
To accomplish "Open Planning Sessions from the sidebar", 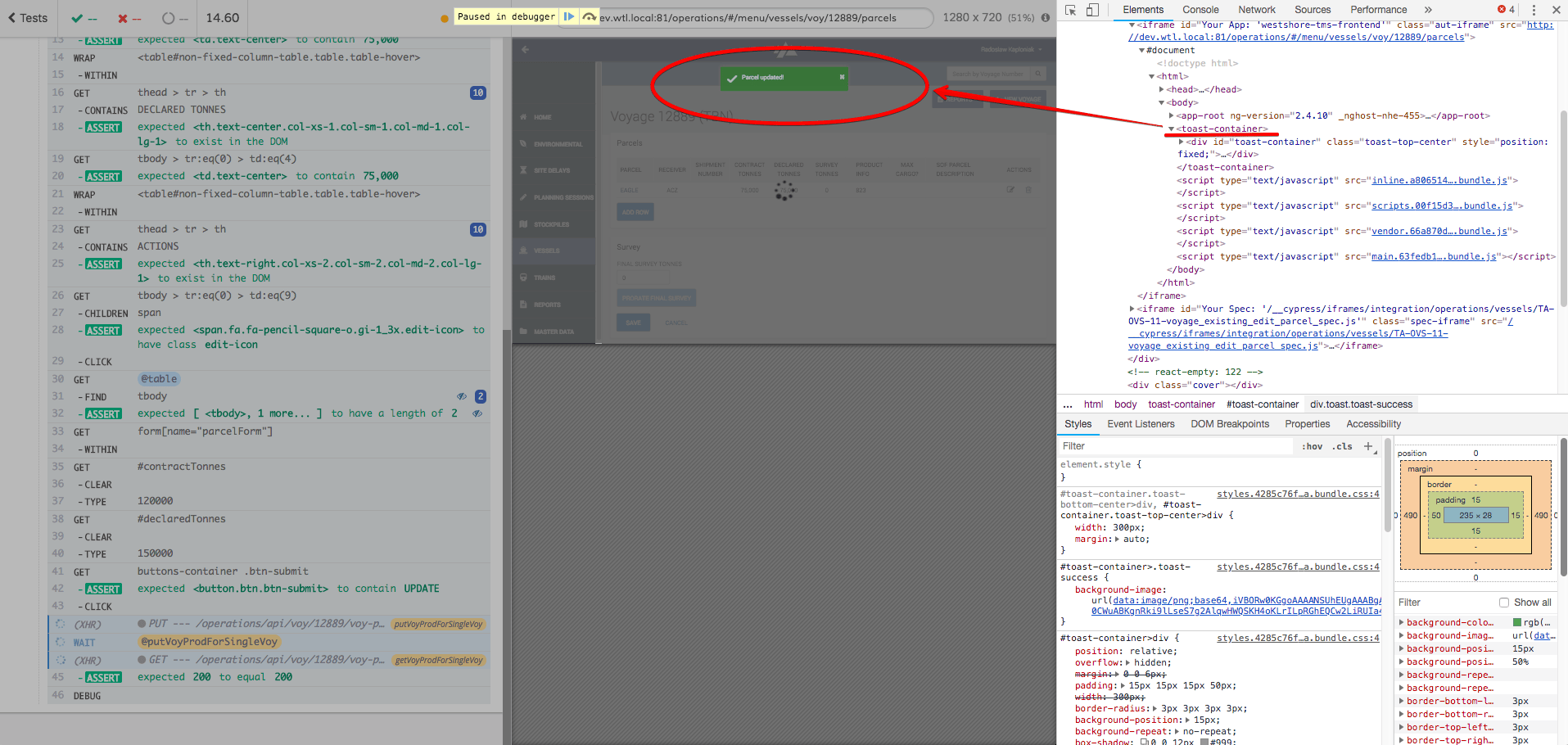I will [554, 197].
